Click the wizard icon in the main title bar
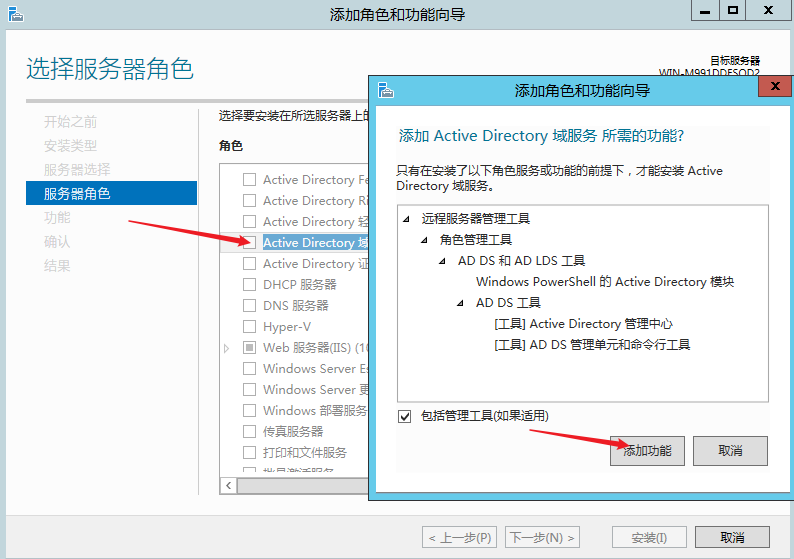This screenshot has width=794, height=559. [16, 14]
